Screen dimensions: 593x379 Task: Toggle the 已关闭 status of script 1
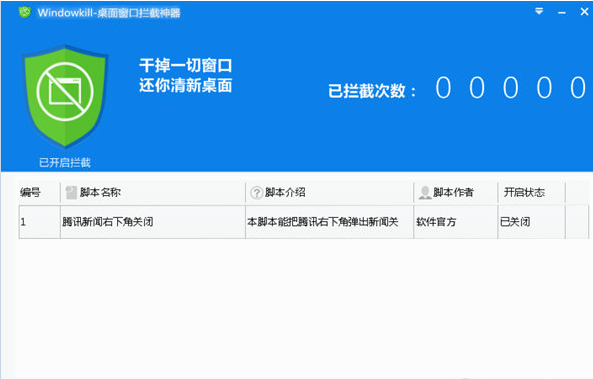(x=515, y=222)
